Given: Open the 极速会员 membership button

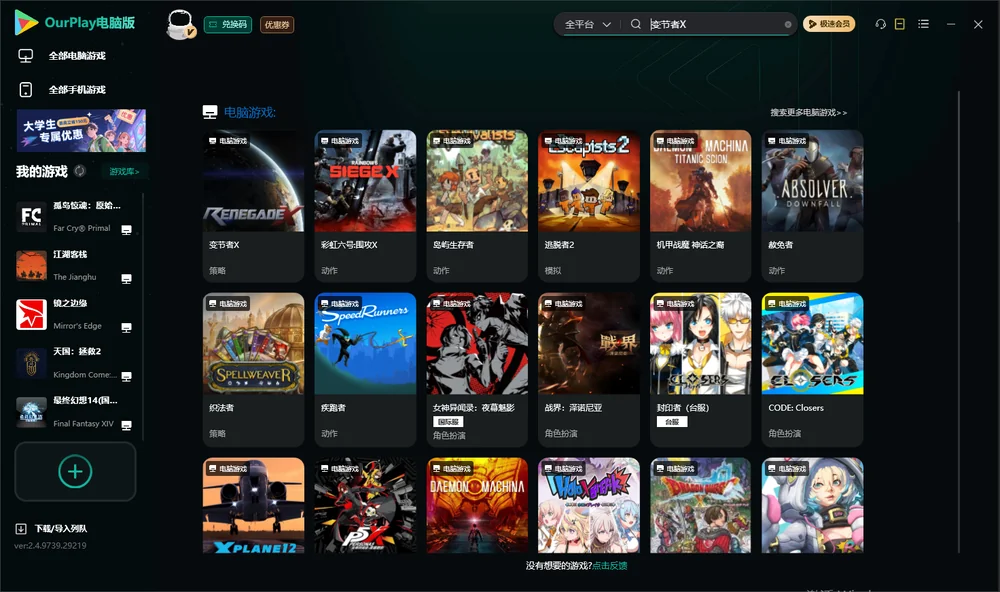Looking at the screenshot, I should coord(829,24).
